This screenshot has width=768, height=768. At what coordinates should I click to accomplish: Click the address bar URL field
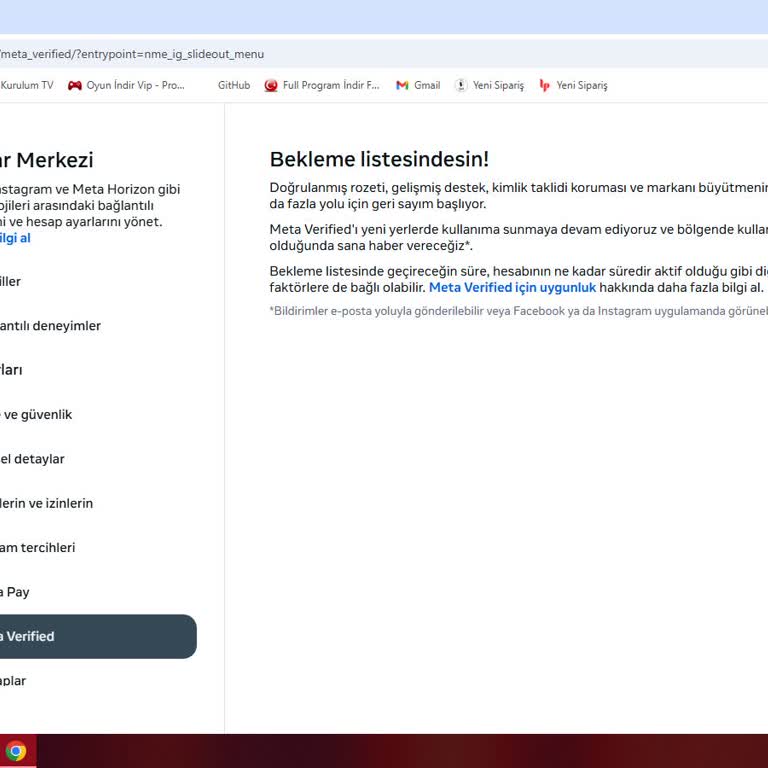tap(384, 54)
